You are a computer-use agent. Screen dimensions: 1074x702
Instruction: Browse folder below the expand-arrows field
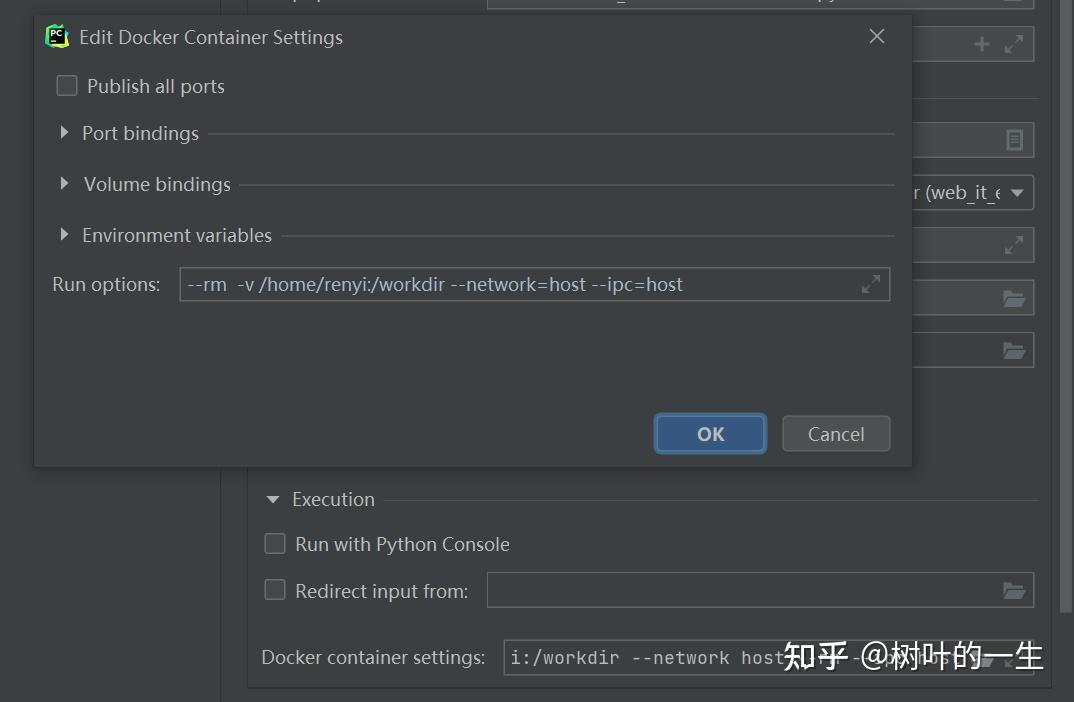pyautogui.click(x=1014, y=298)
